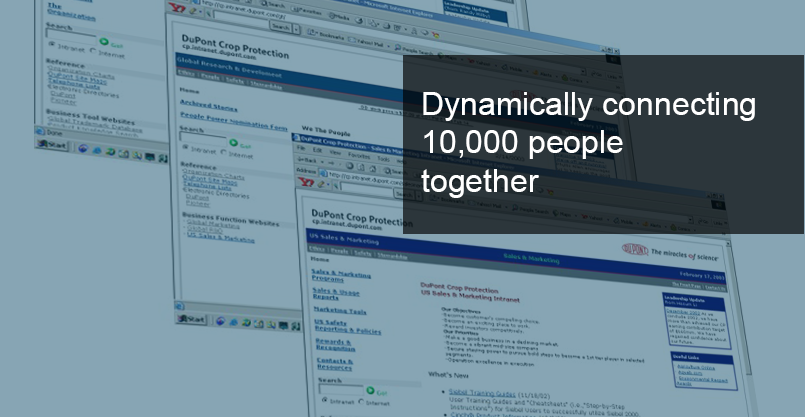Open Siebel Training Guides link under What's New

pos(482,393)
